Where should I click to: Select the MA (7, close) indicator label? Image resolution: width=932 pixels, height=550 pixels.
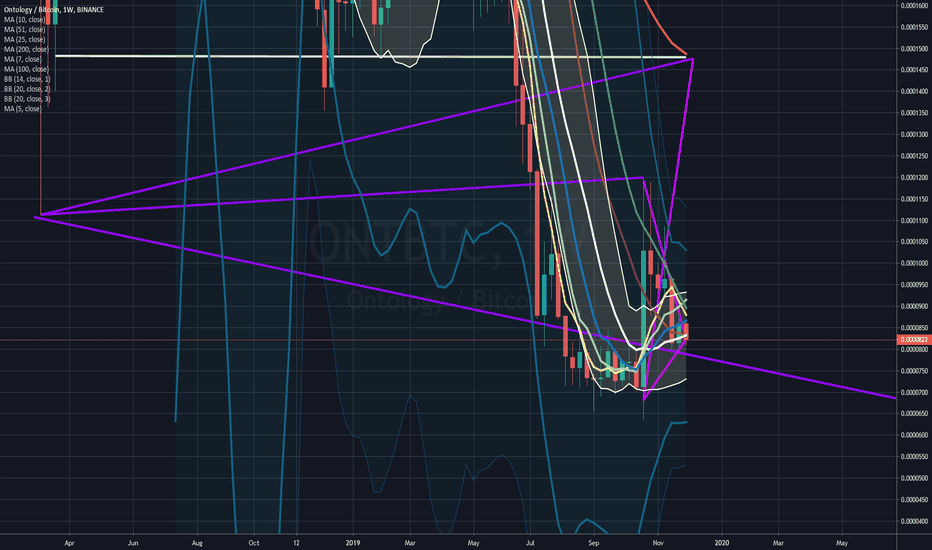pyautogui.click(x=23, y=59)
